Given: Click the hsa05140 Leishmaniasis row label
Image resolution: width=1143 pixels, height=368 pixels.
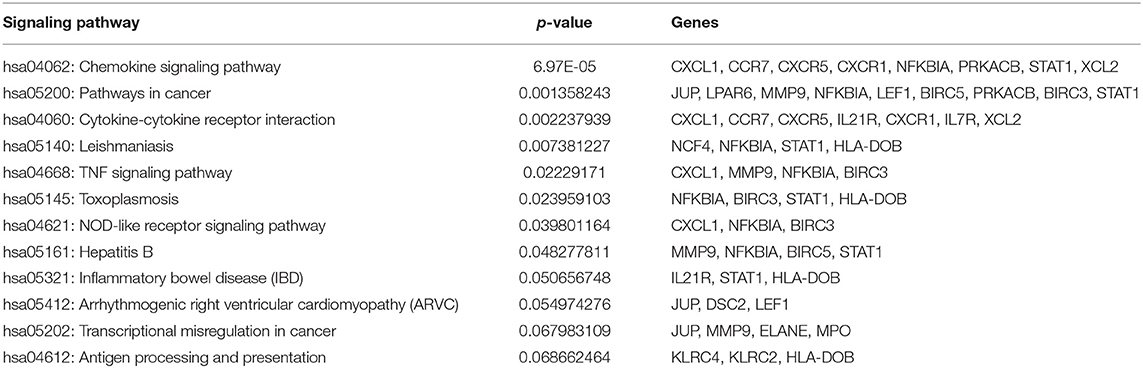Looking at the screenshot, I should pyautogui.click(x=89, y=146).
